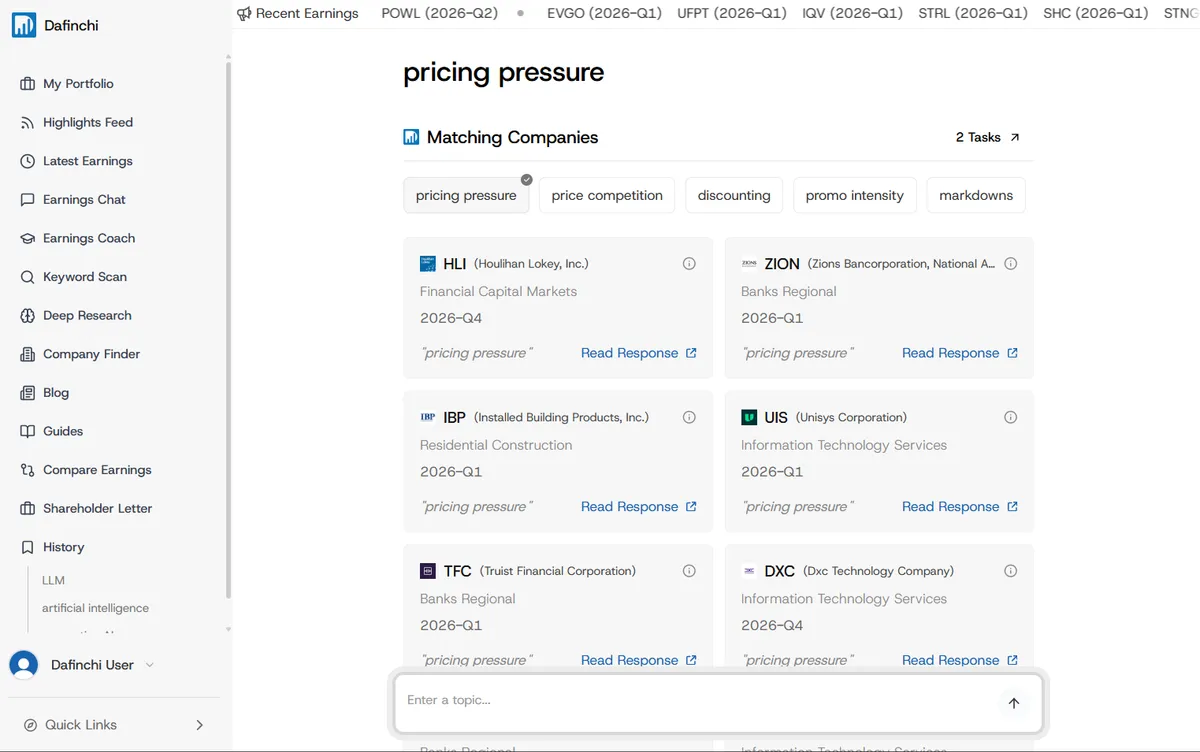Open LLM history entry
Screen dimensions: 1200x752
click(53, 580)
